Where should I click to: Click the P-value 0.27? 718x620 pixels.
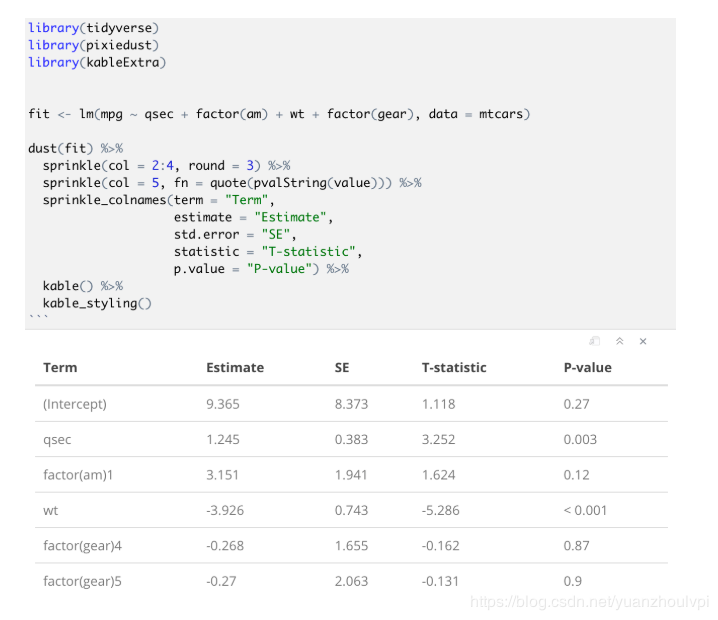[577, 404]
